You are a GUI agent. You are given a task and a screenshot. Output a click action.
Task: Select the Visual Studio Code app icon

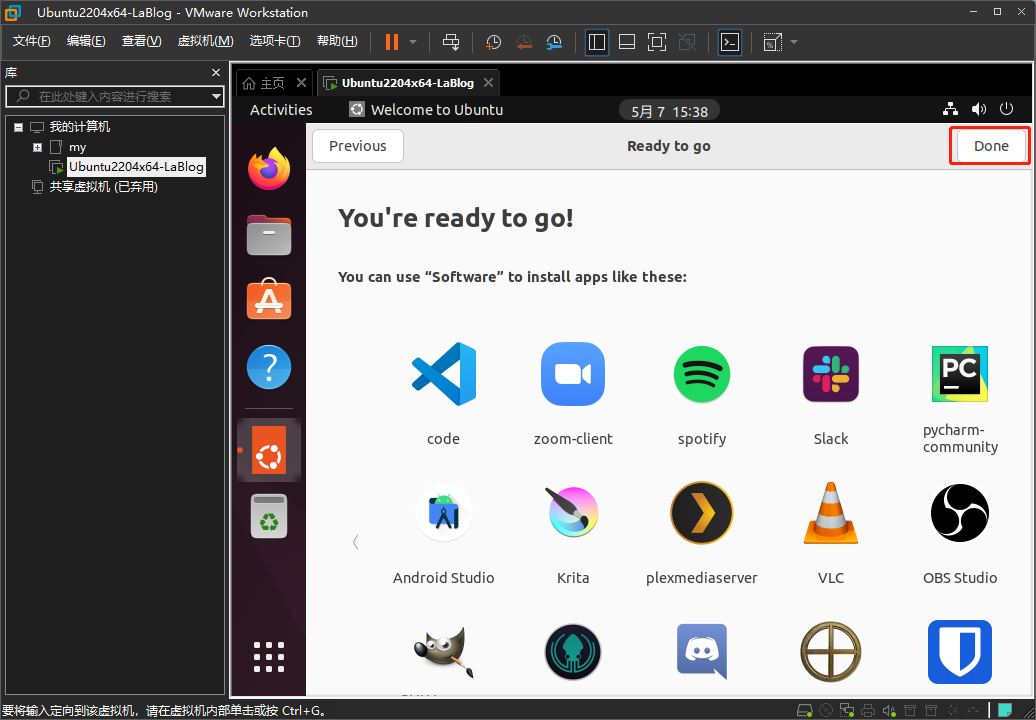pos(443,374)
